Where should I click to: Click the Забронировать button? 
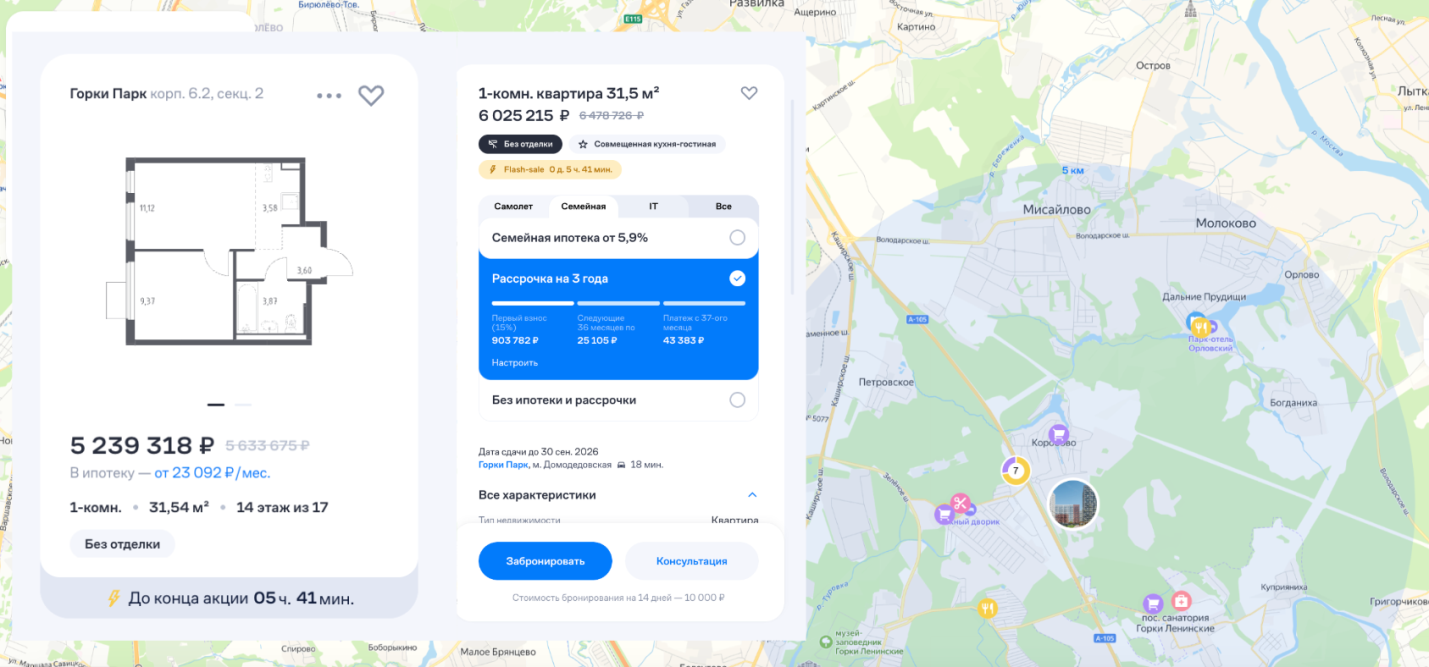pyautogui.click(x=545, y=561)
